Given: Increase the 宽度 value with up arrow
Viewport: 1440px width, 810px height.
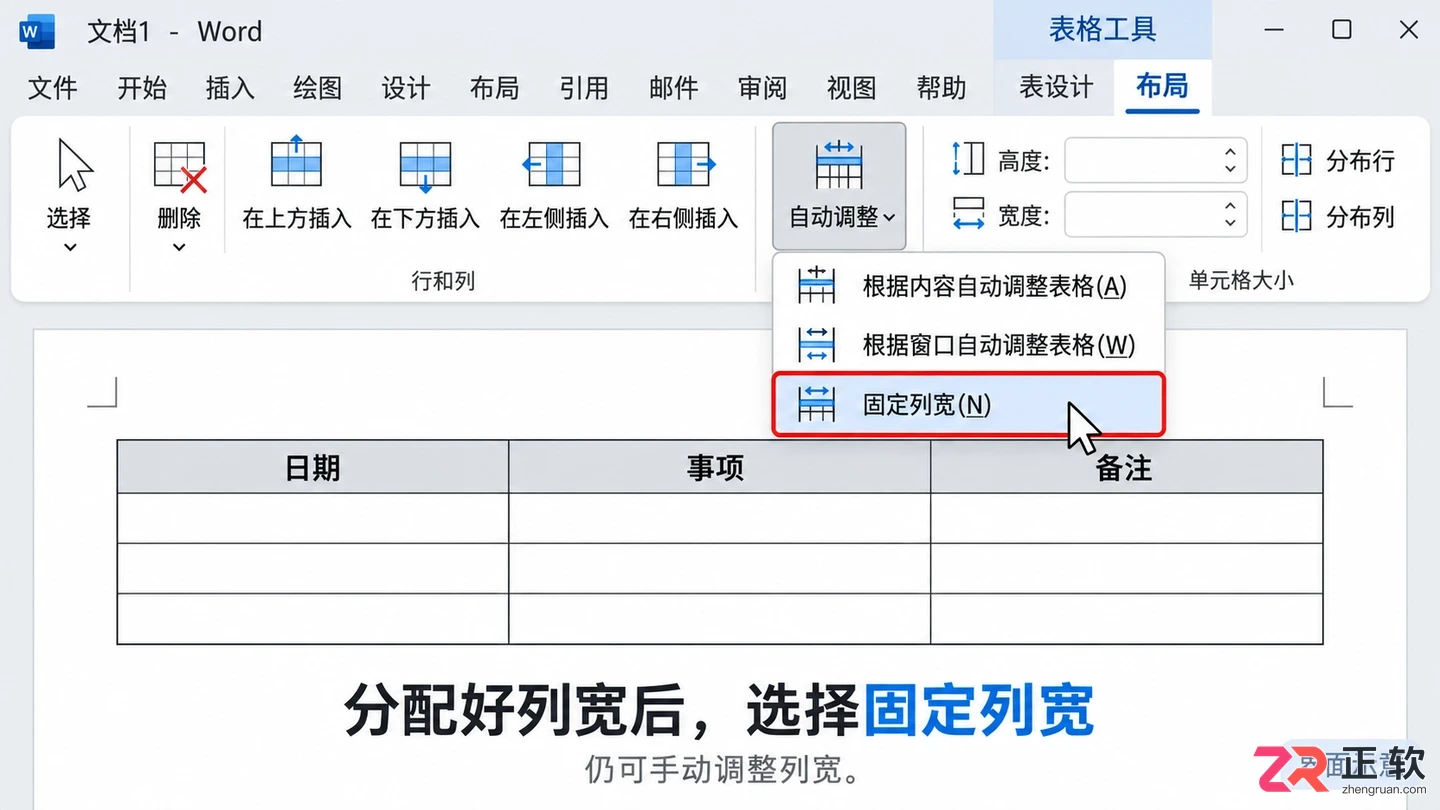Looking at the screenshot, I should [1231, 207].
